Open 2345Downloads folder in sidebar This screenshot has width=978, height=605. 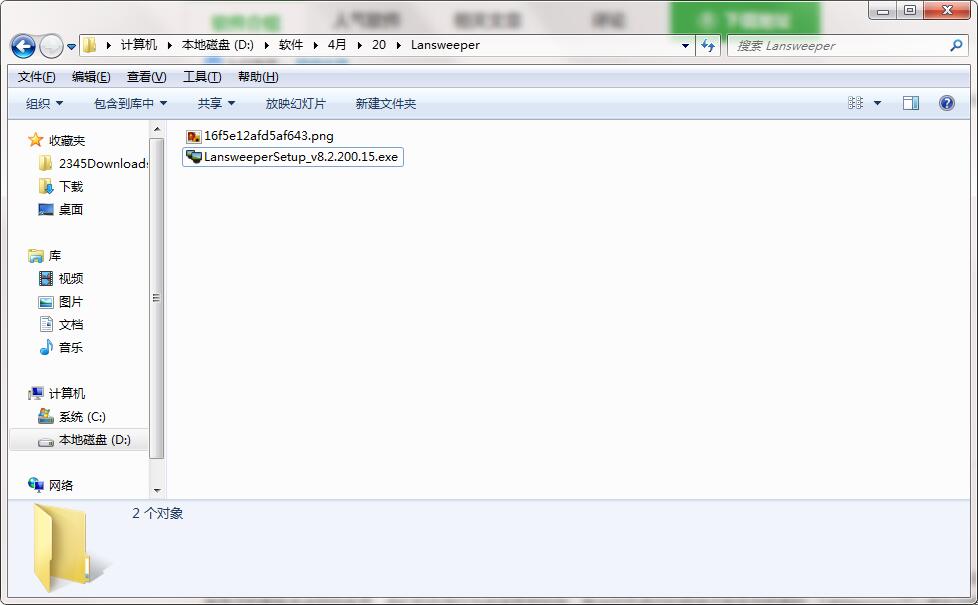[x=93, y=163]
